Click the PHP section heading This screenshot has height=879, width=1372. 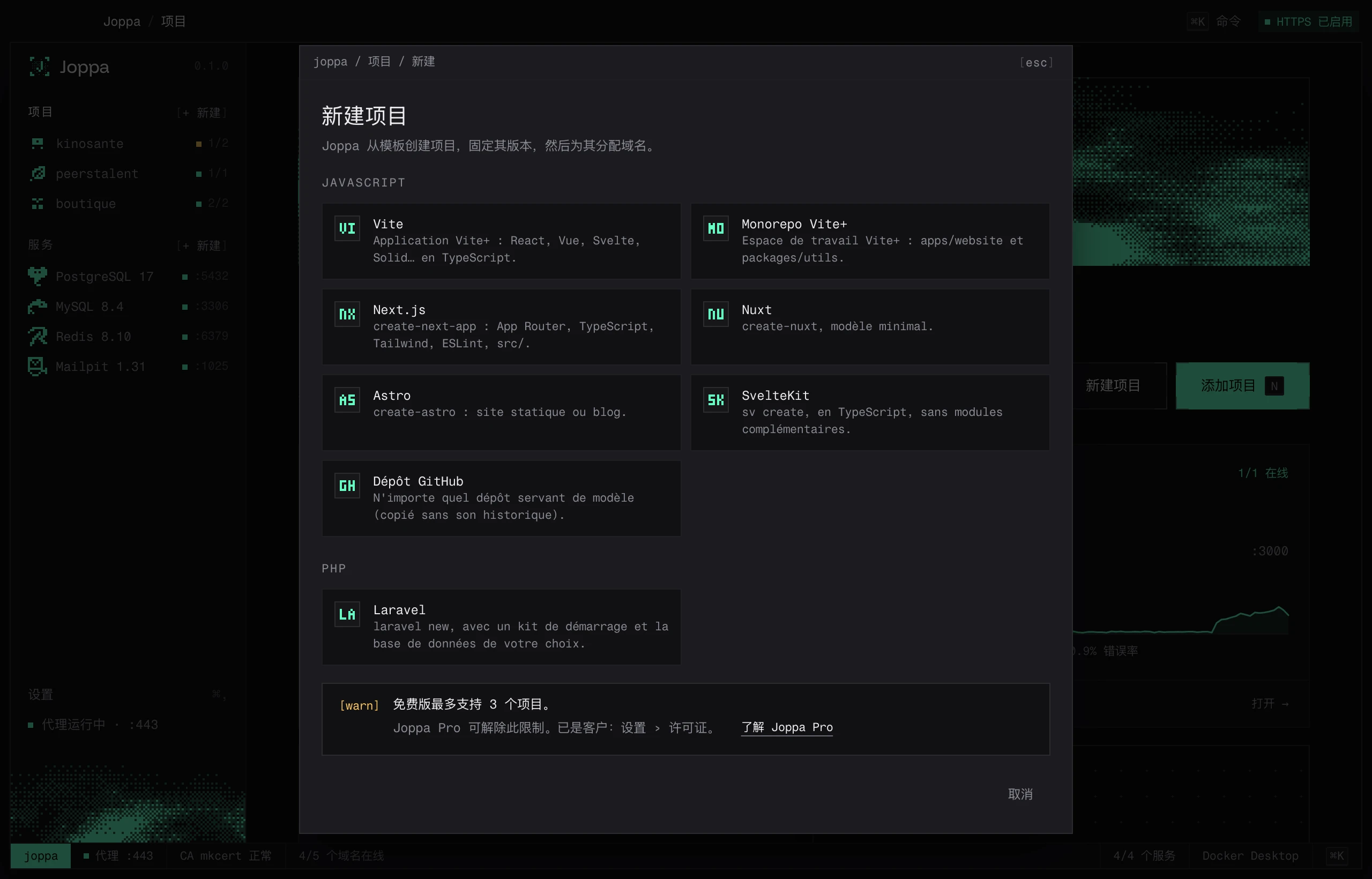point(334,569)
